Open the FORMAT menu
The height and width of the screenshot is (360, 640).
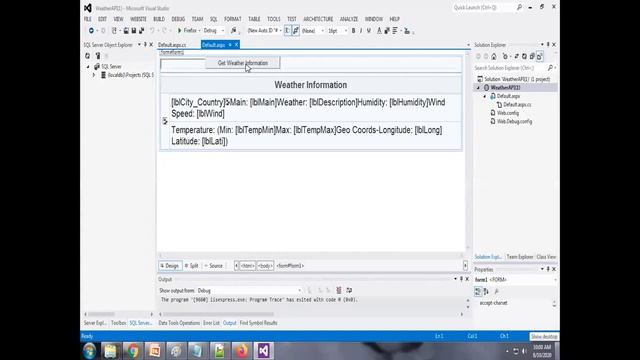click(233, 19)
